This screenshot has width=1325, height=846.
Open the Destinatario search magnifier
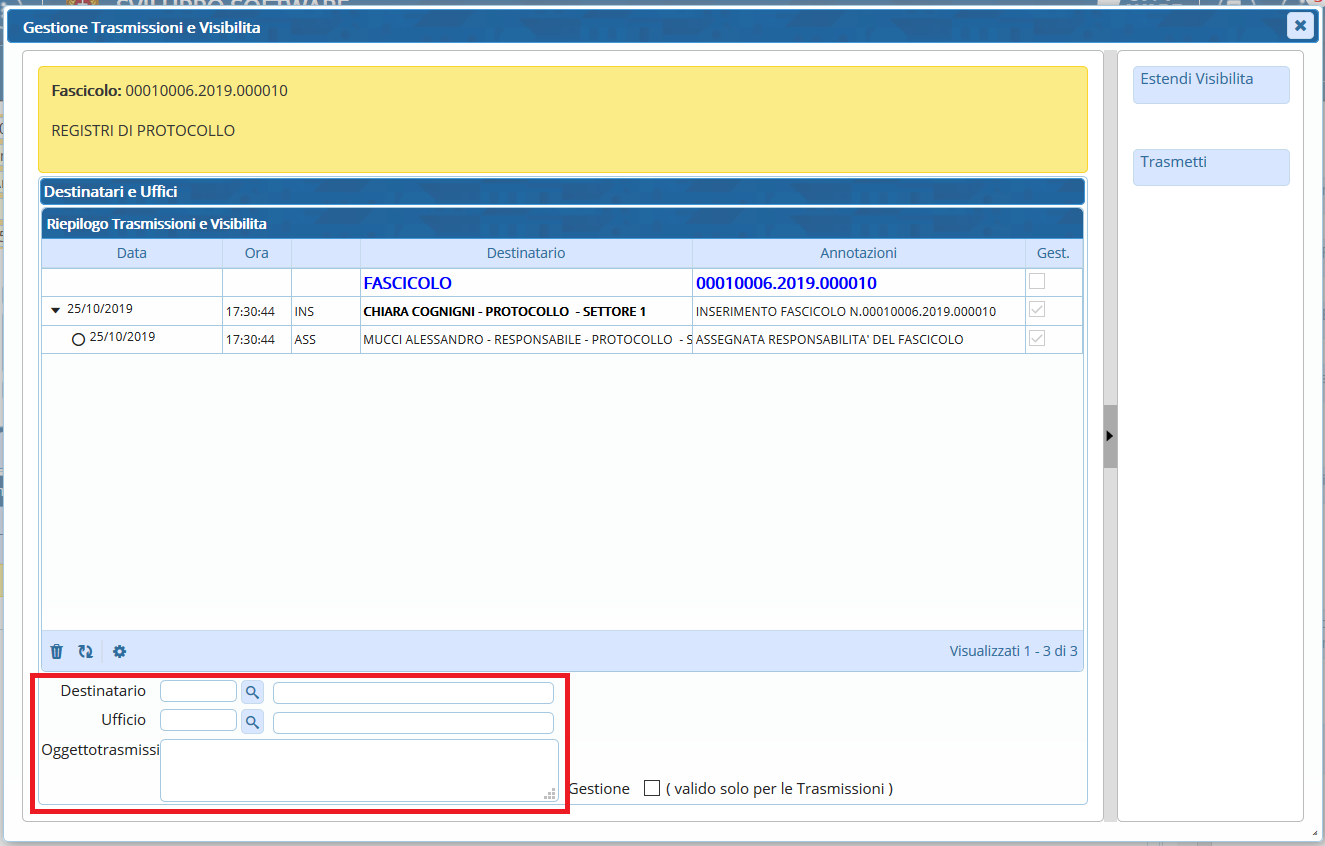pyautogui.click(x=252, y=692)
